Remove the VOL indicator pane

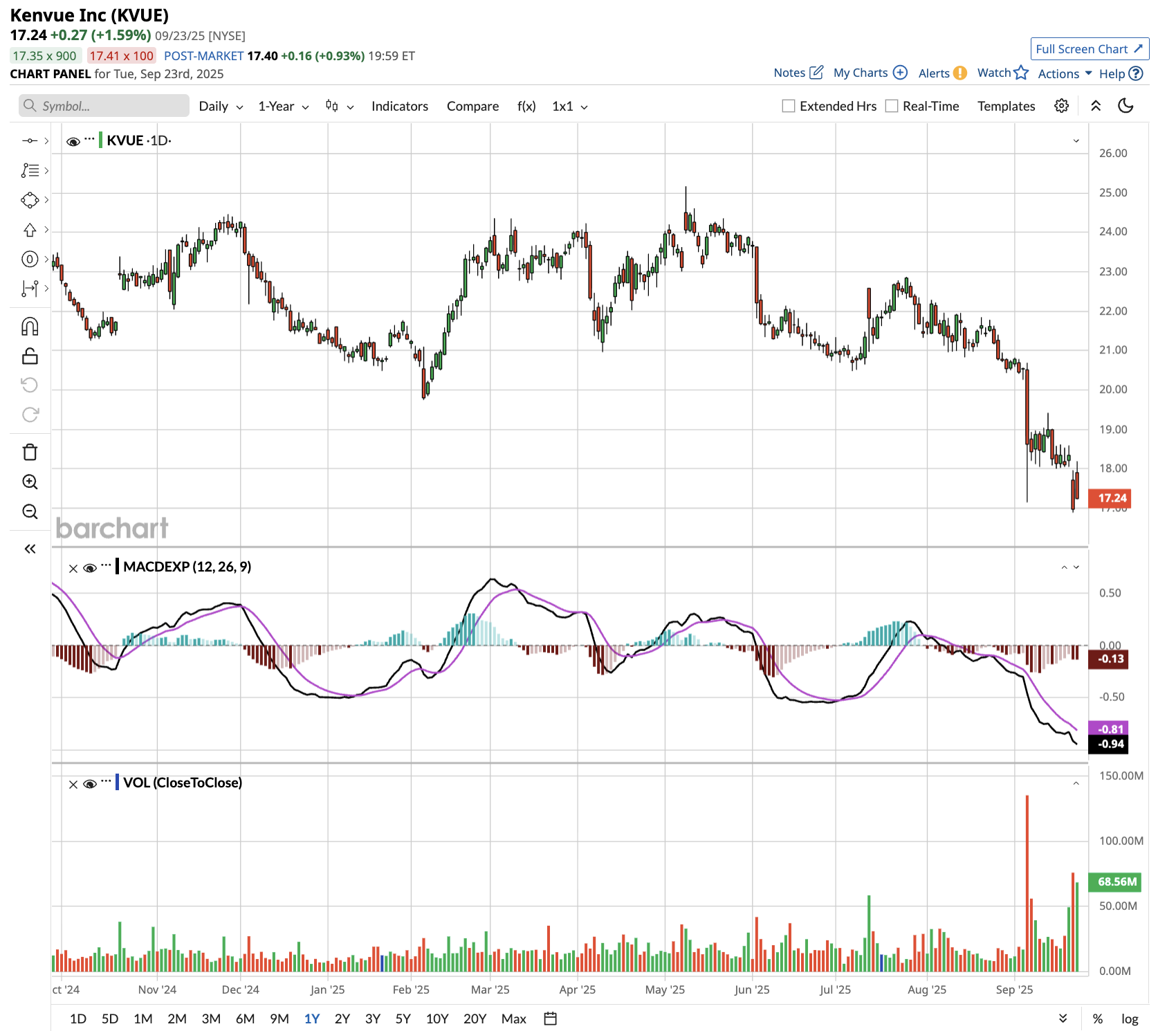click(73, 784)
